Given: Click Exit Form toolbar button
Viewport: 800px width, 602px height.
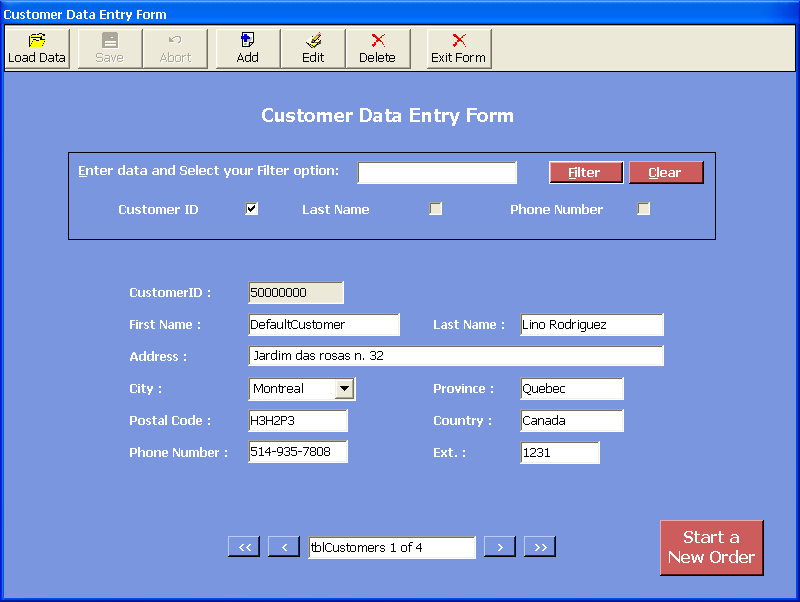Looking at the screenshot, I should tap(459, 48).
